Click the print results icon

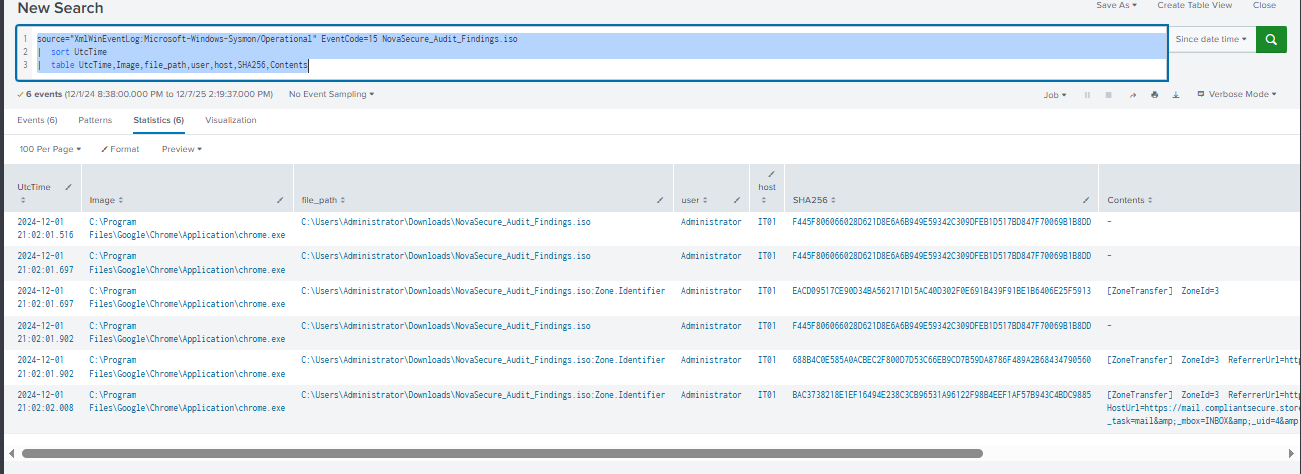coord(1154,95)
